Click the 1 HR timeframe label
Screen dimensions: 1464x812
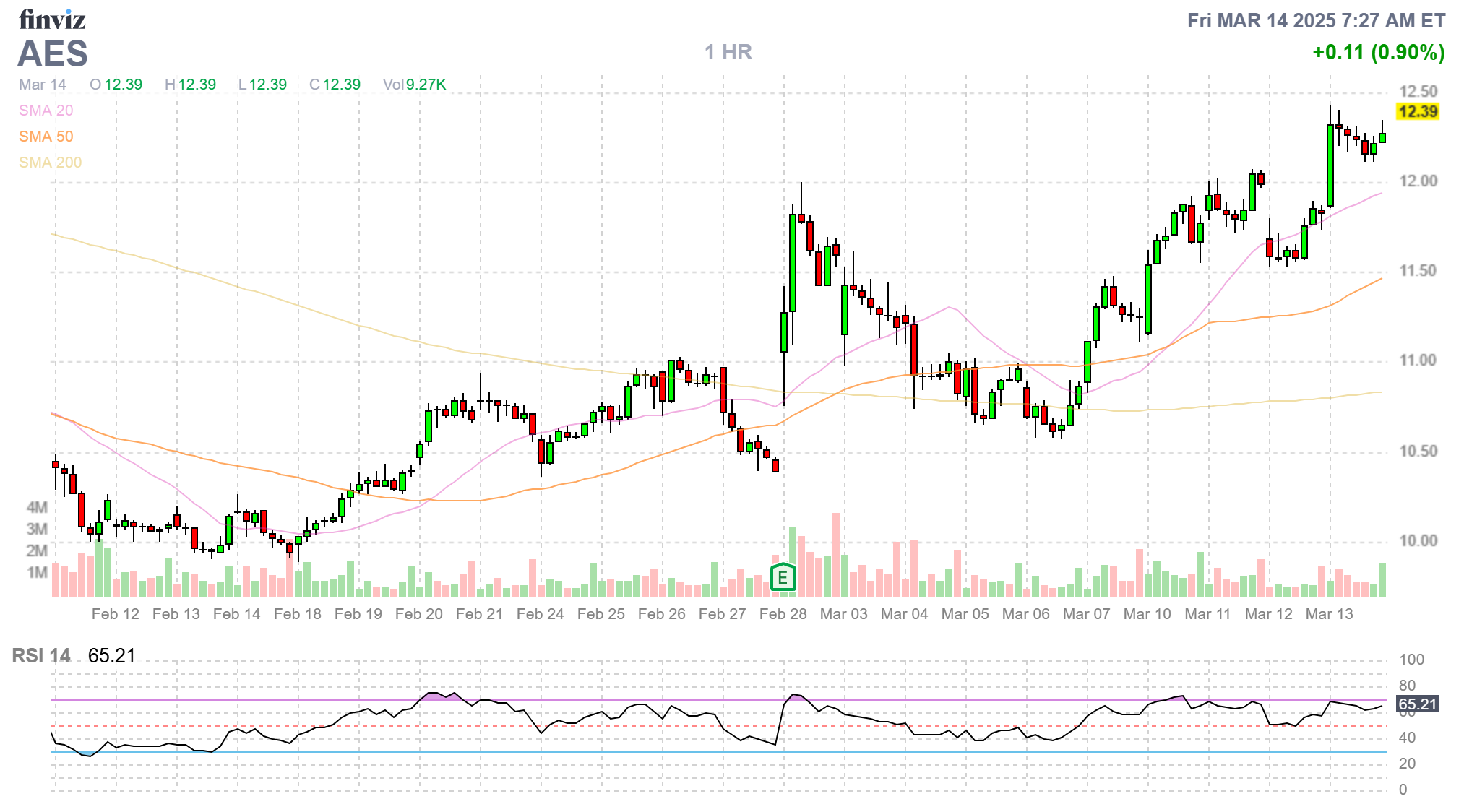tap(728, 52)
